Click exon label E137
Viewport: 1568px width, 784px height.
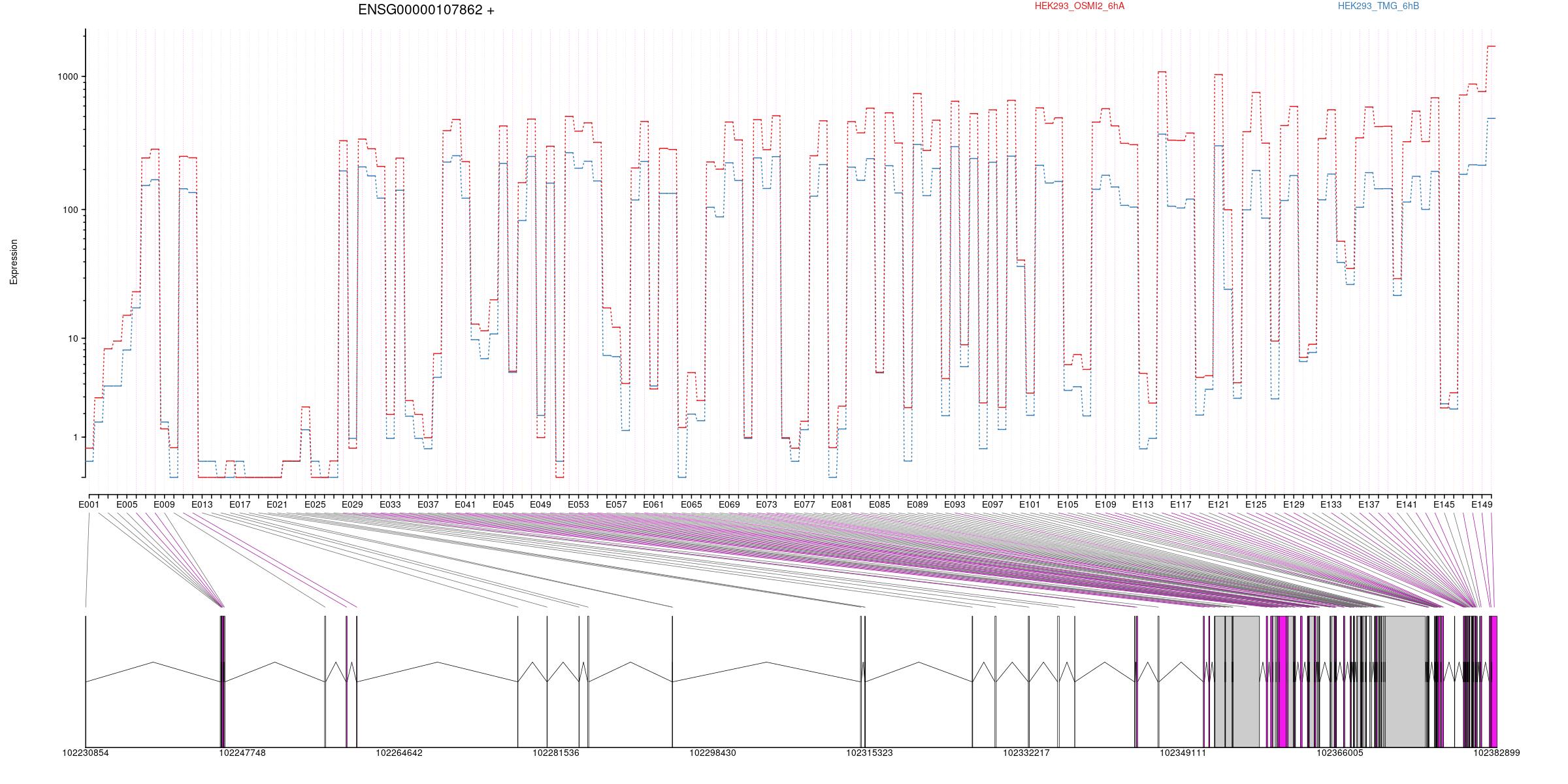pos(1369,505)
